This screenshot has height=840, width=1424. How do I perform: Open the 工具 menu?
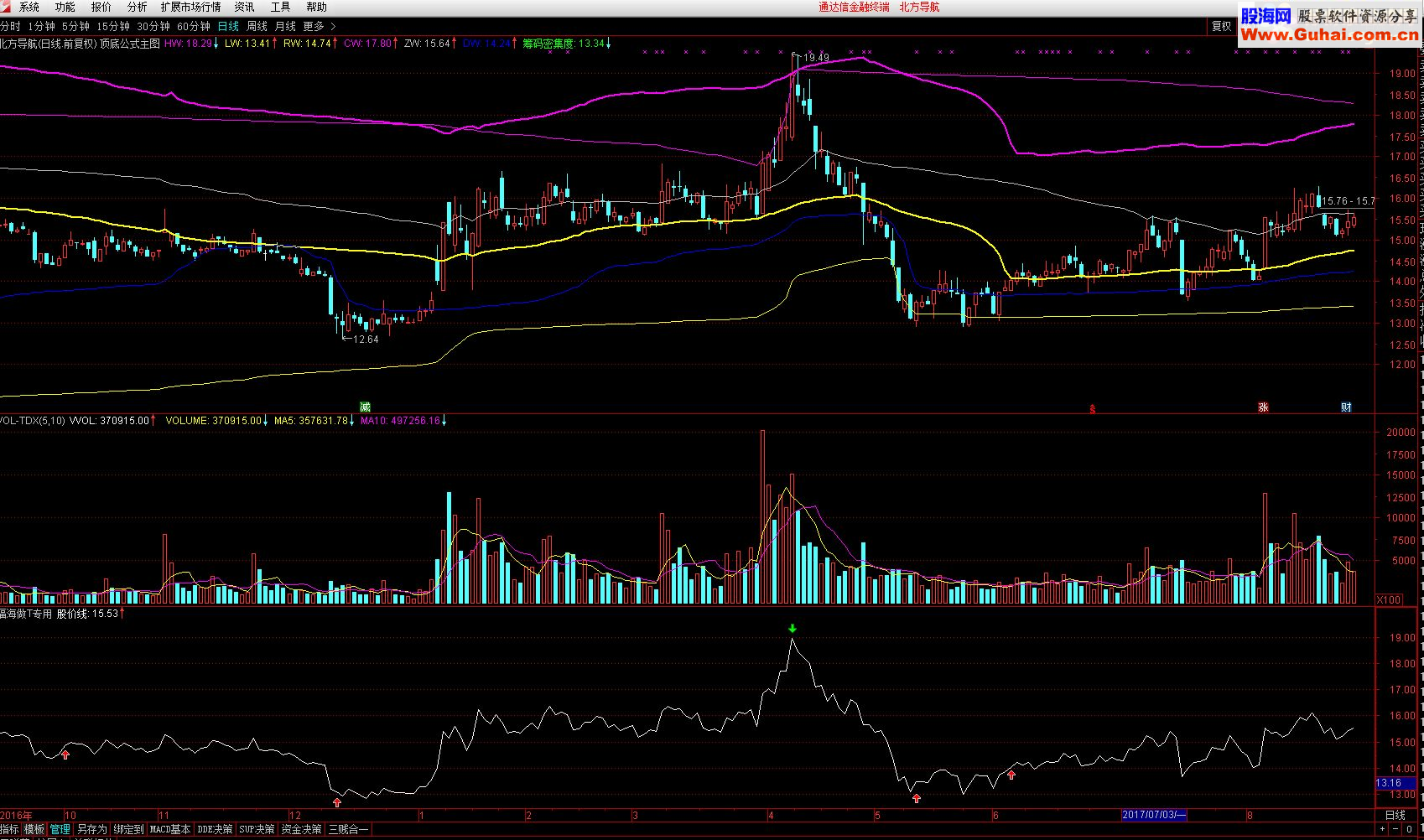280,7
